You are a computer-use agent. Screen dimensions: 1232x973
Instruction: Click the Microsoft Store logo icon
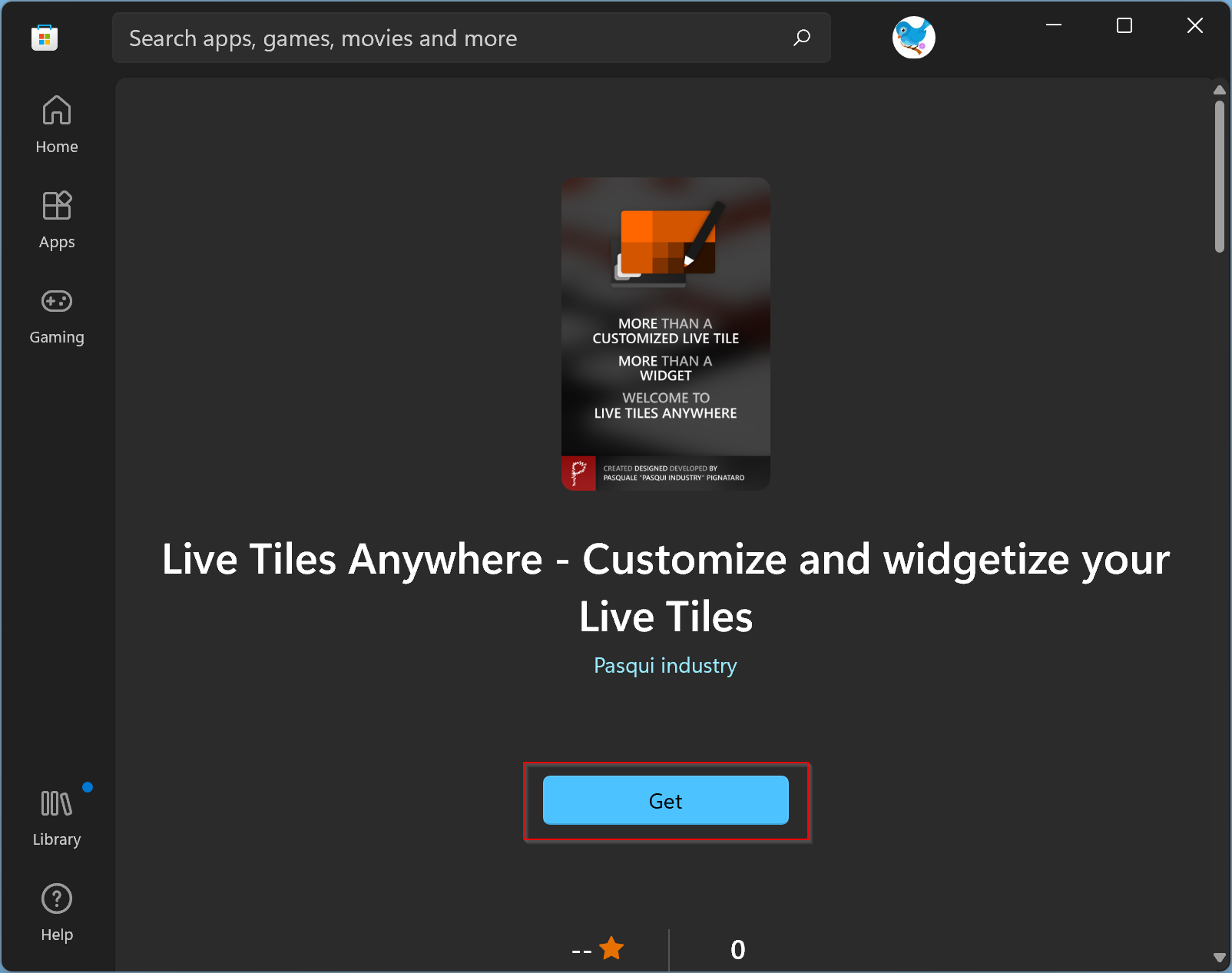coord(45,38)
